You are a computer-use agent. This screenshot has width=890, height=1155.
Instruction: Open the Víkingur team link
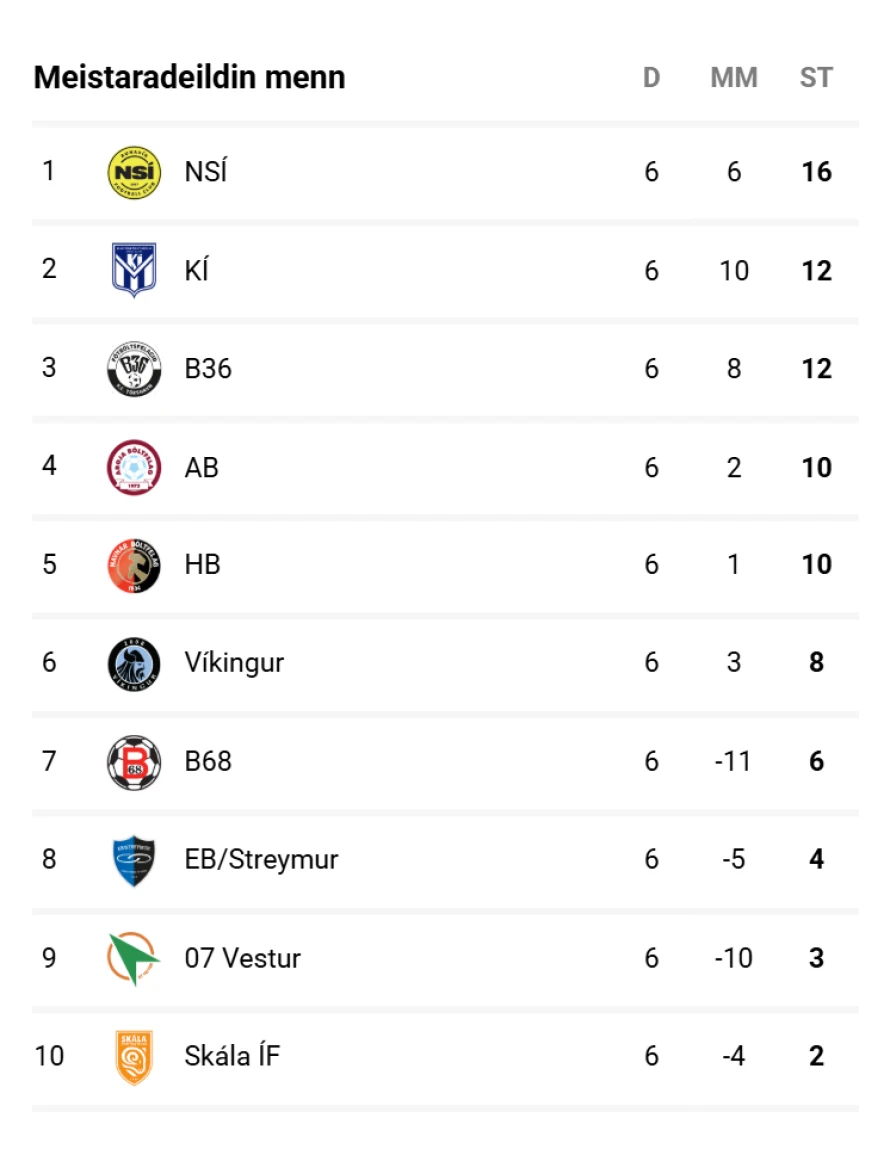(x=234, y=663)
